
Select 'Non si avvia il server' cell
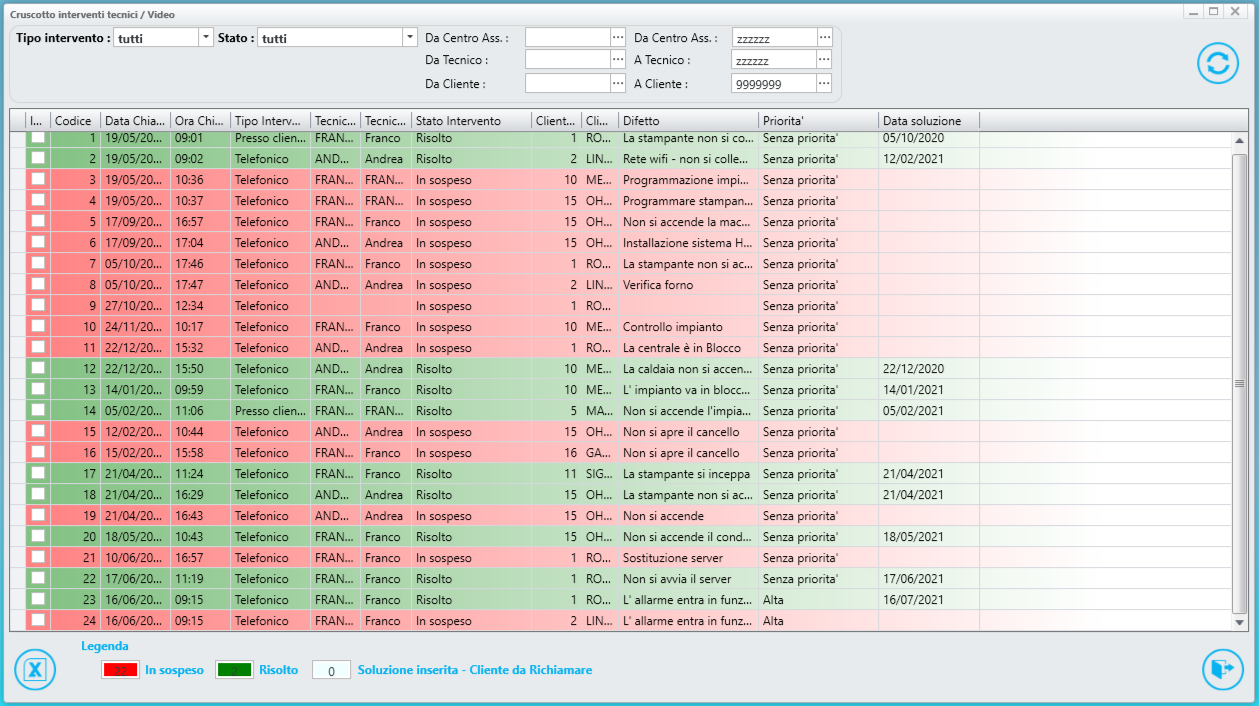coord(688,578)
